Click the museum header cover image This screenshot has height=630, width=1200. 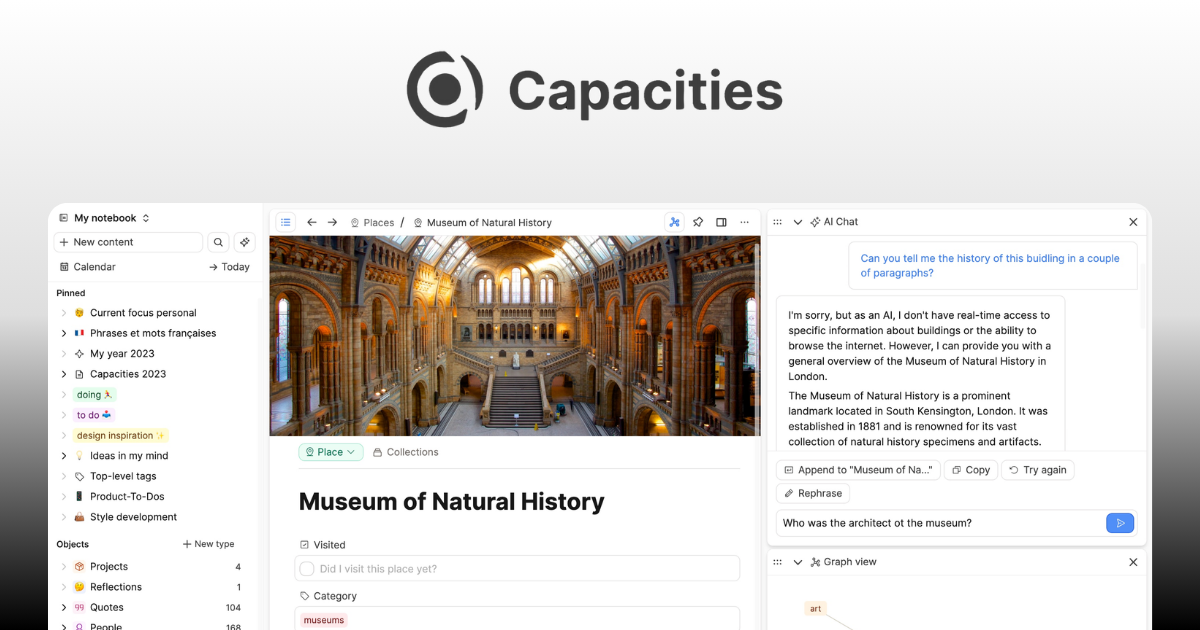(x=515, y=336)
